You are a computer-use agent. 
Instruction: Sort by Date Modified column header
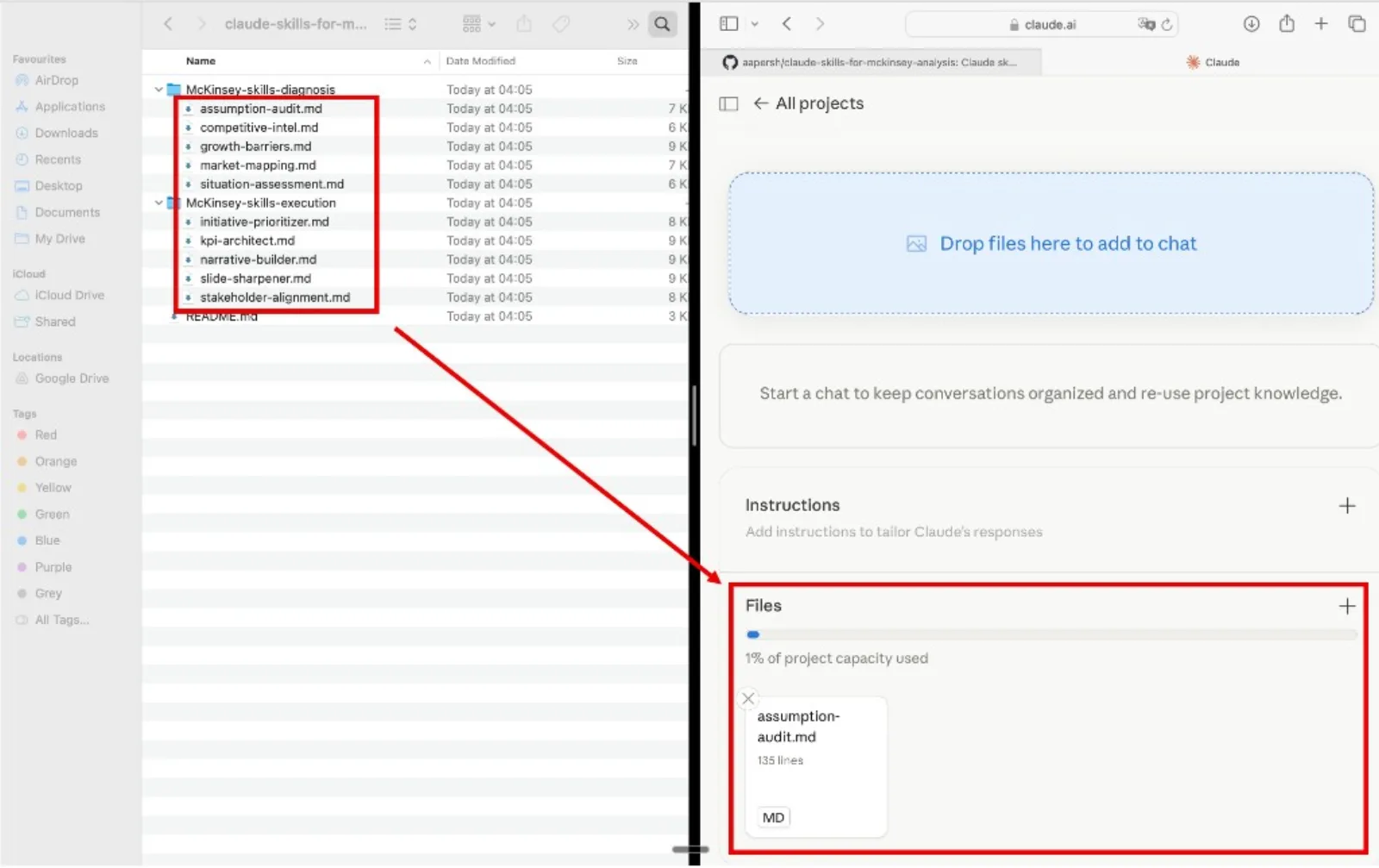pos(481,61)
